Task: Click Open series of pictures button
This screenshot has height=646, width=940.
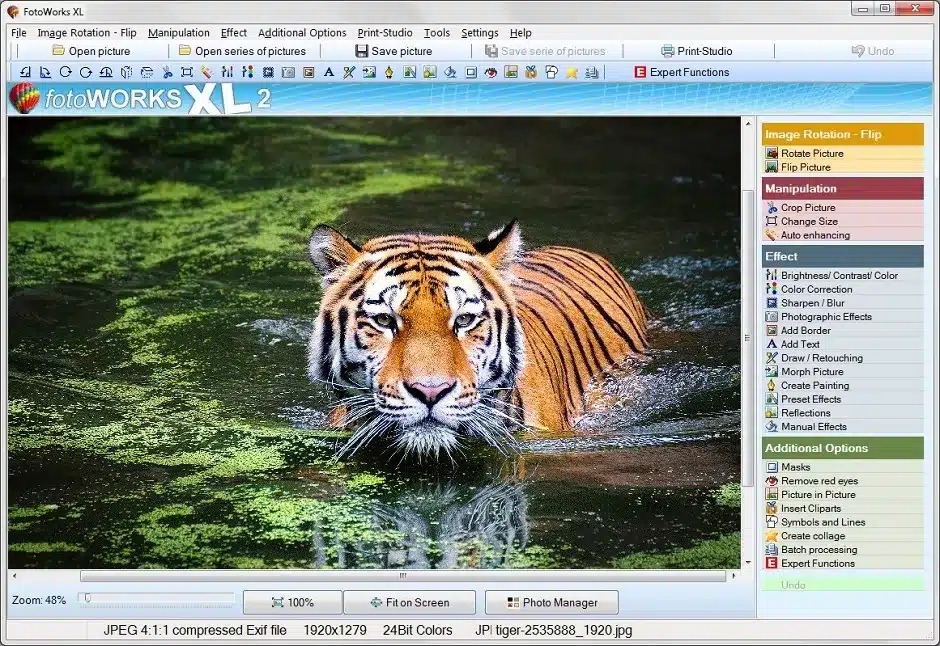Action: 243,51
